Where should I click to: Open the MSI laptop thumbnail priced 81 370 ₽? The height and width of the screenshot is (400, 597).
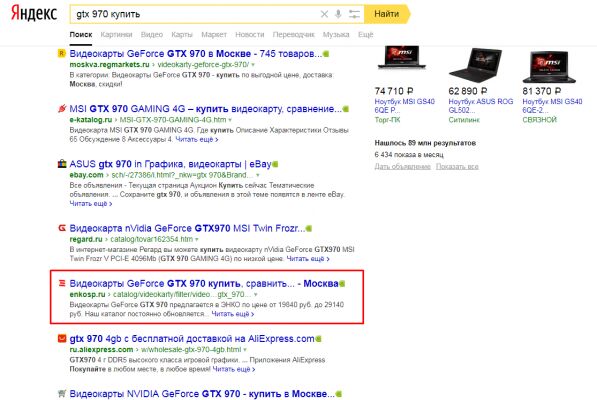549,67
